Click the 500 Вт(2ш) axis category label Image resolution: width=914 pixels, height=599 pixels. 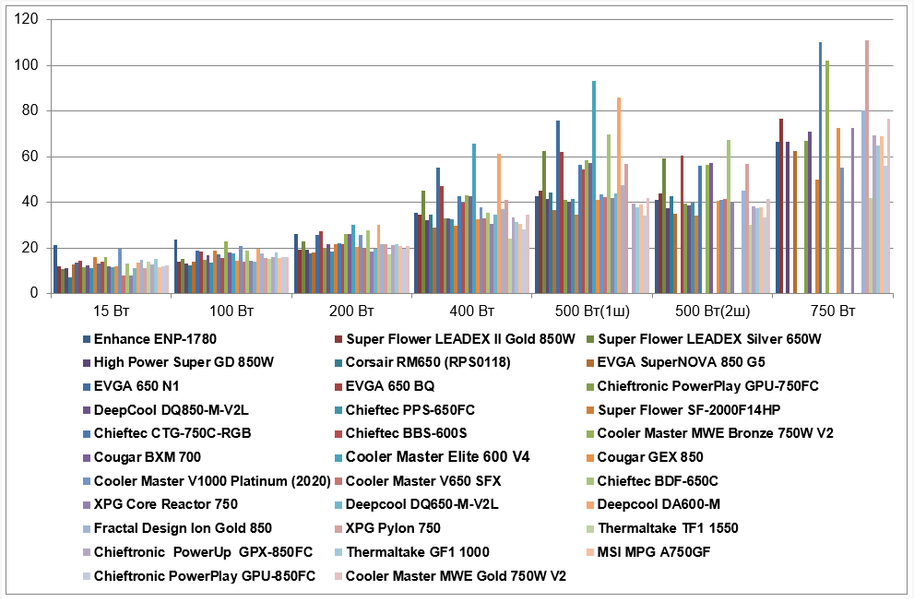(x=712, y=311)
